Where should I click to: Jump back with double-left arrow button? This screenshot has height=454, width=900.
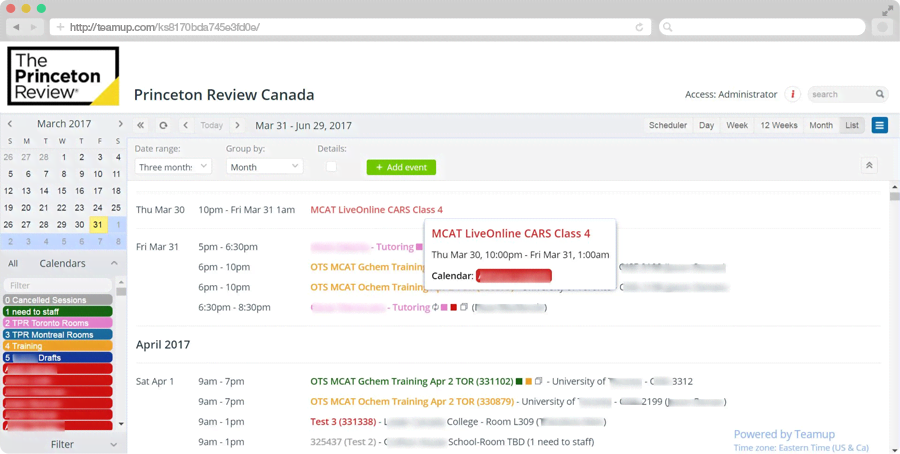click(x=140, y=125)
